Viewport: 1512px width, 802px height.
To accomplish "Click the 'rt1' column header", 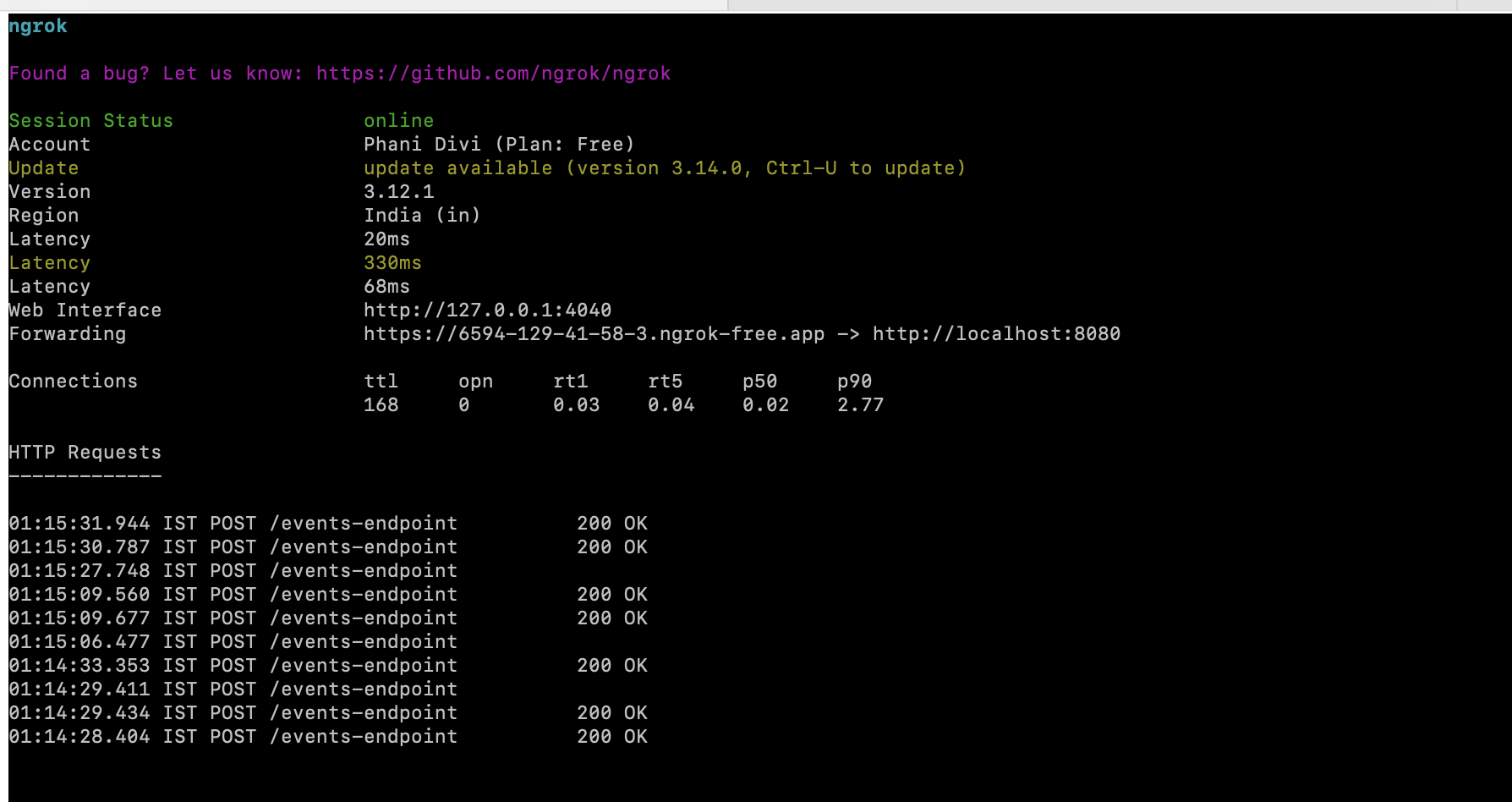I will [x=570, y=382].
